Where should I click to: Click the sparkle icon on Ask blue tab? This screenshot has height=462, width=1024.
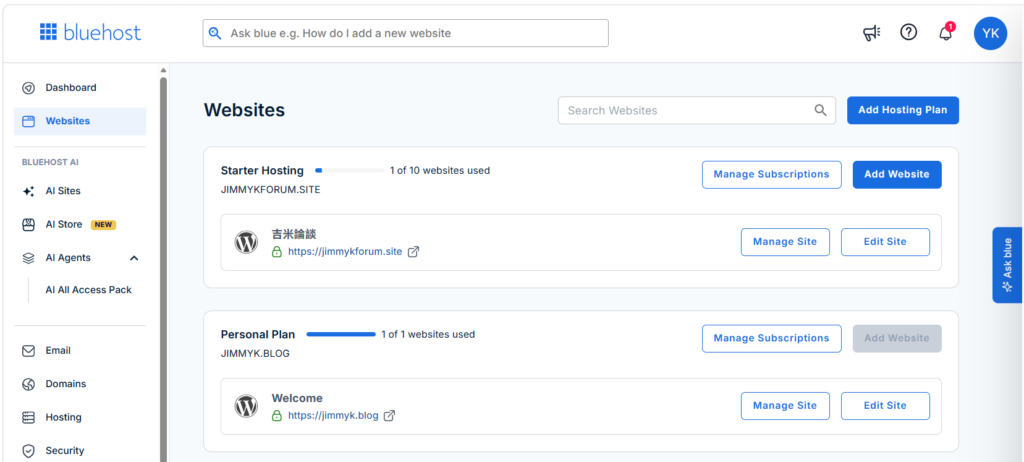pos(1008,286)
